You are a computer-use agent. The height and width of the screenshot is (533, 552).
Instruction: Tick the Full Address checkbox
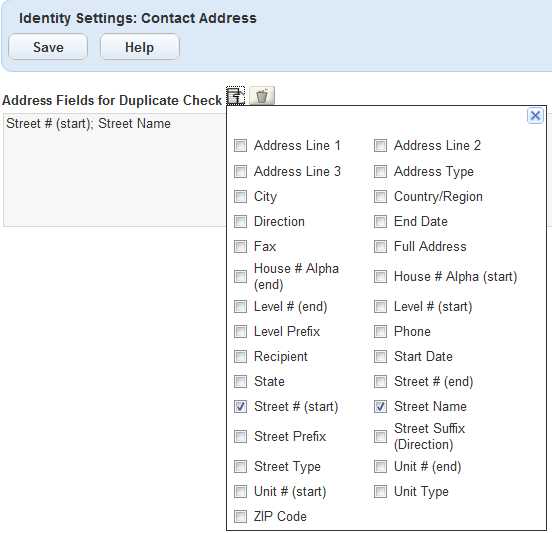[380, 246]
